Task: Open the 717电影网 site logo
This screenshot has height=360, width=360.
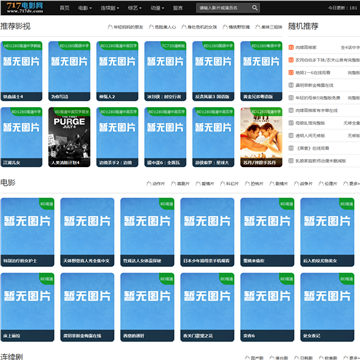Action: (25, 7)
